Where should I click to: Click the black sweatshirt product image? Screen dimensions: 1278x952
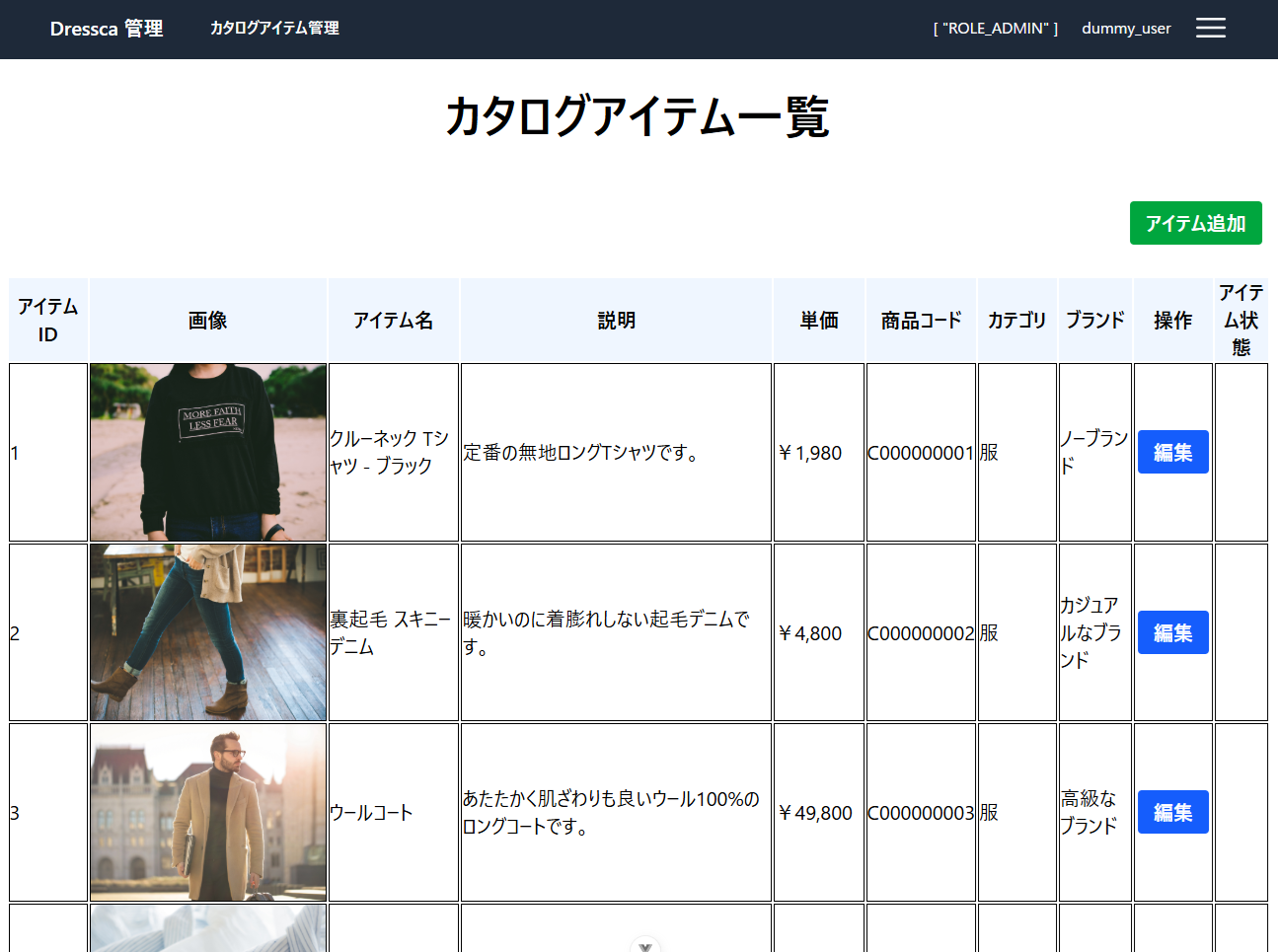[208, 452]
